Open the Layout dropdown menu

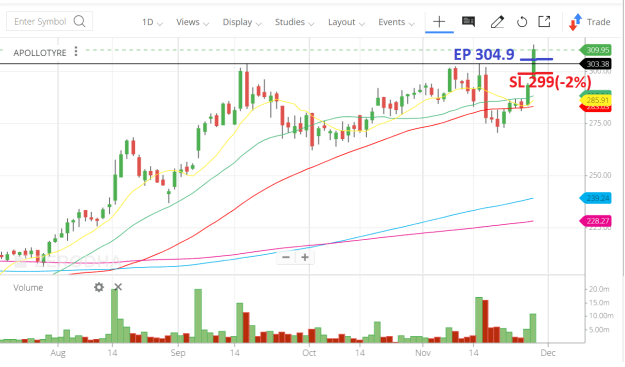346,22
